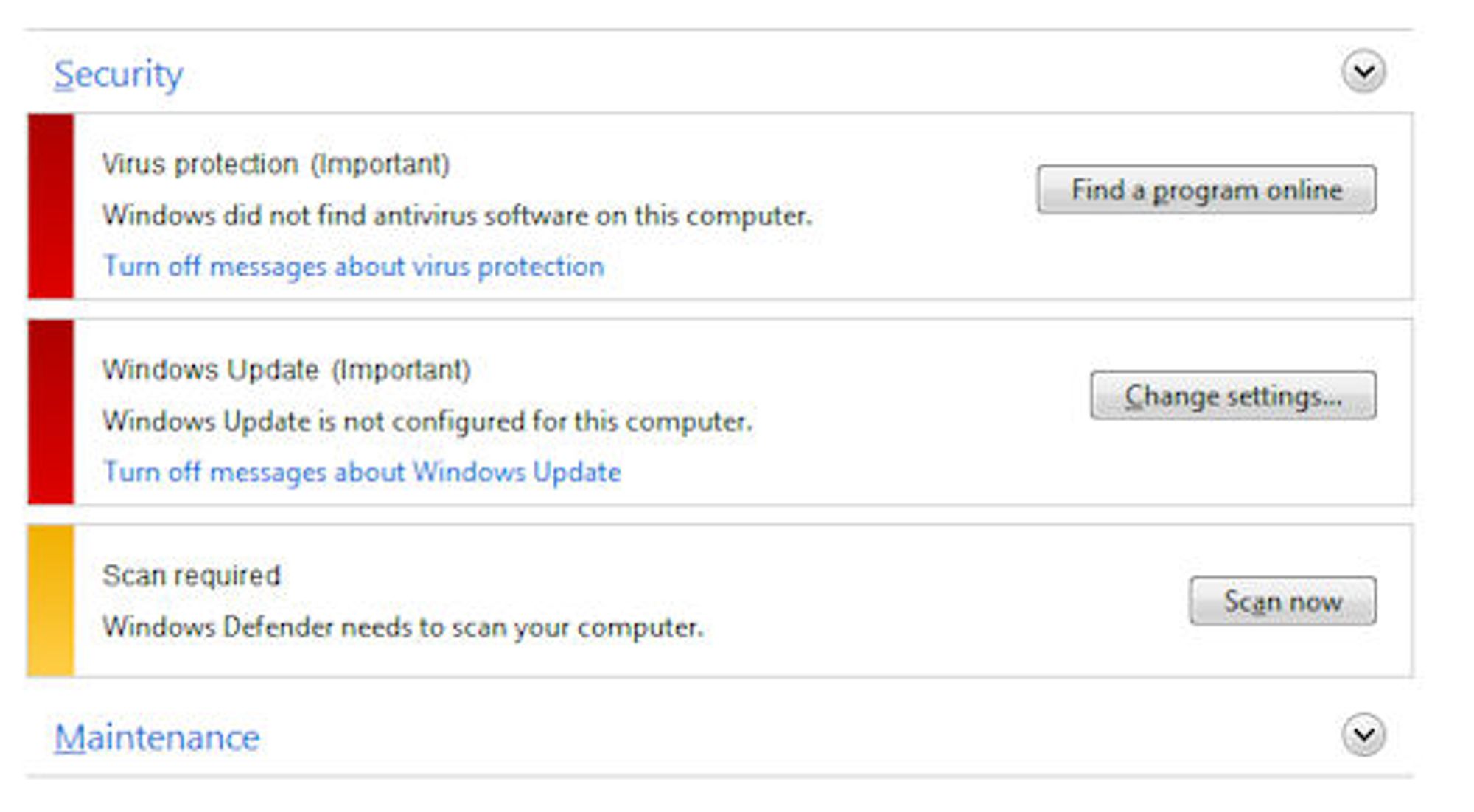Click (Important) label next to Virus protection
This screenshot has width=1474, height=812.
click(380, 164)
